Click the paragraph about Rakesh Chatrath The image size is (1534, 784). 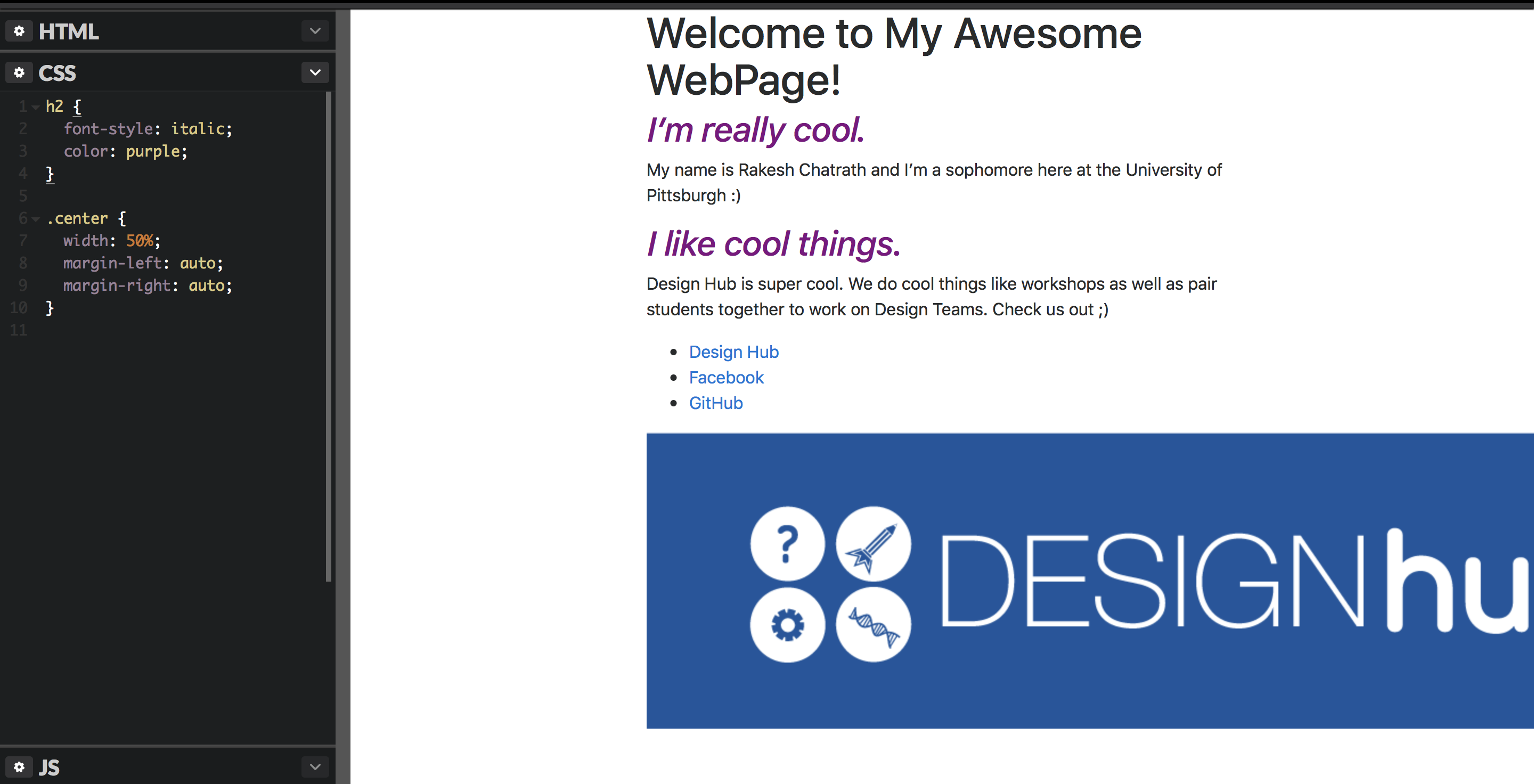pyautogui.click(x=934, y=182)
